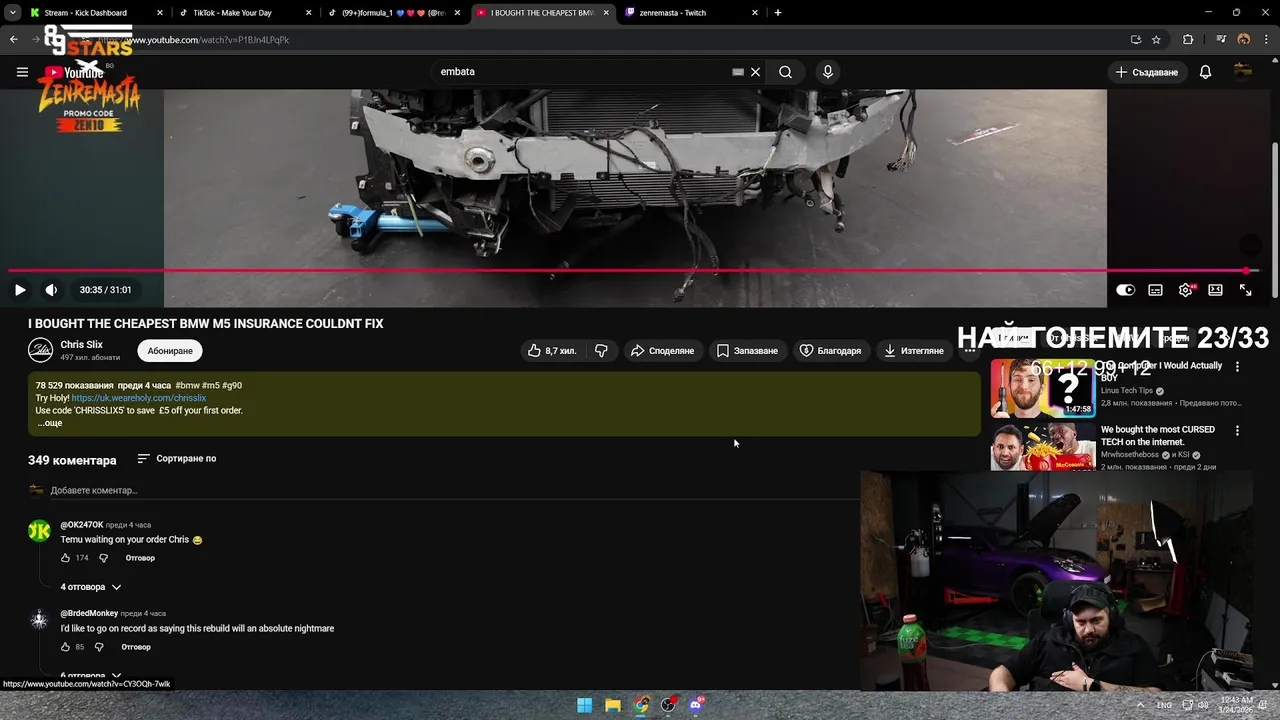Open the player settings gear
The height and width of the screenshot is (720, 1280).
(x=1185, y=290)
